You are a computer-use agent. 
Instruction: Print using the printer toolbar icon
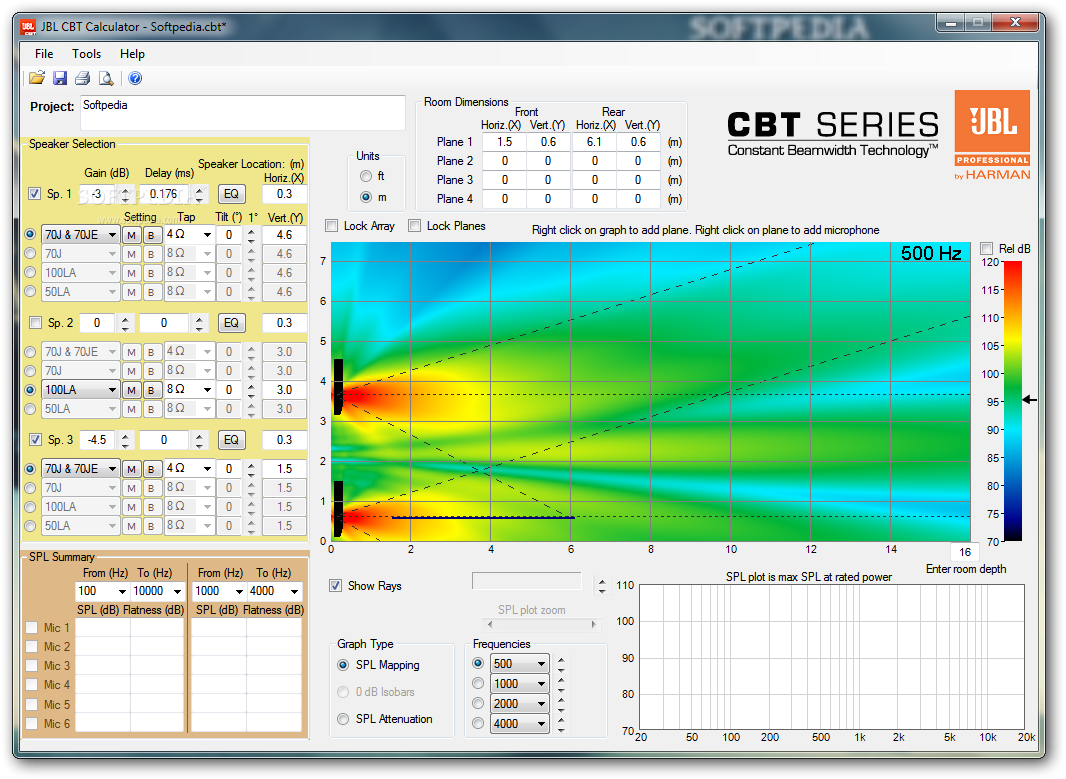pos(82,78)
